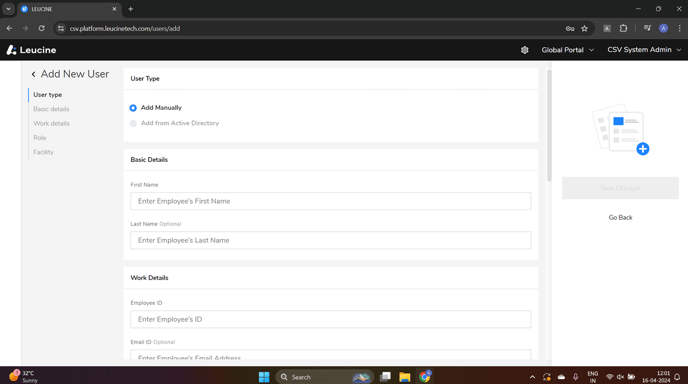Open a new browser tab

[x=130, y=9]
